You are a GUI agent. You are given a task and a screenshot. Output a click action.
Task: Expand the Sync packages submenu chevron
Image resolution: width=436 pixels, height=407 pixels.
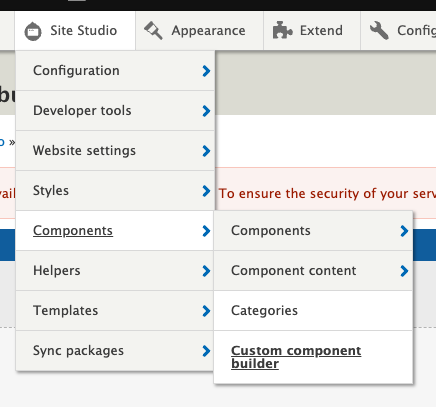click(206, 351)
